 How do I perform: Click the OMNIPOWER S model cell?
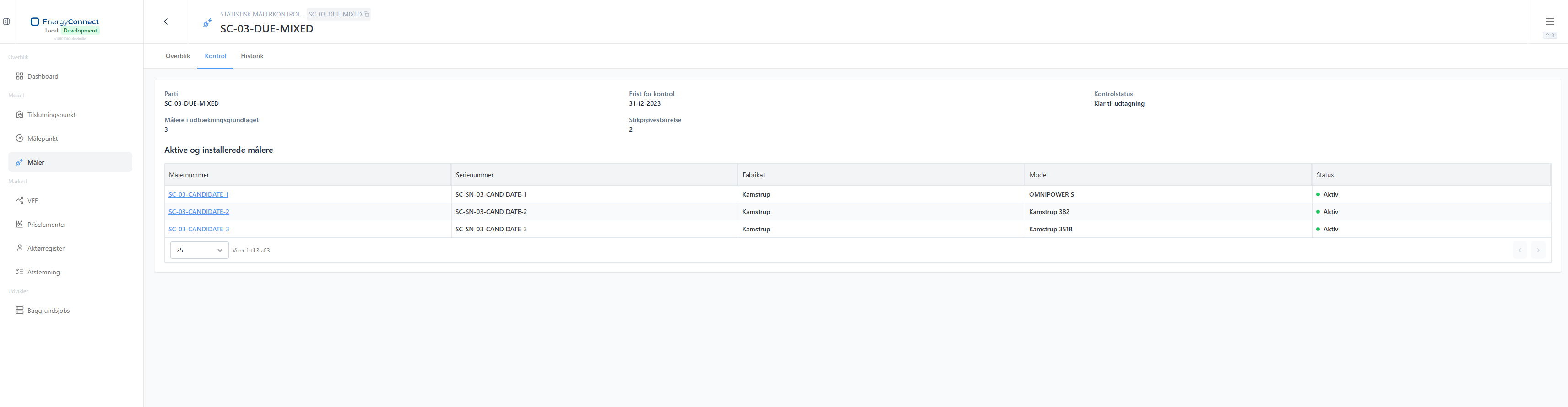tap(1168, 194)
